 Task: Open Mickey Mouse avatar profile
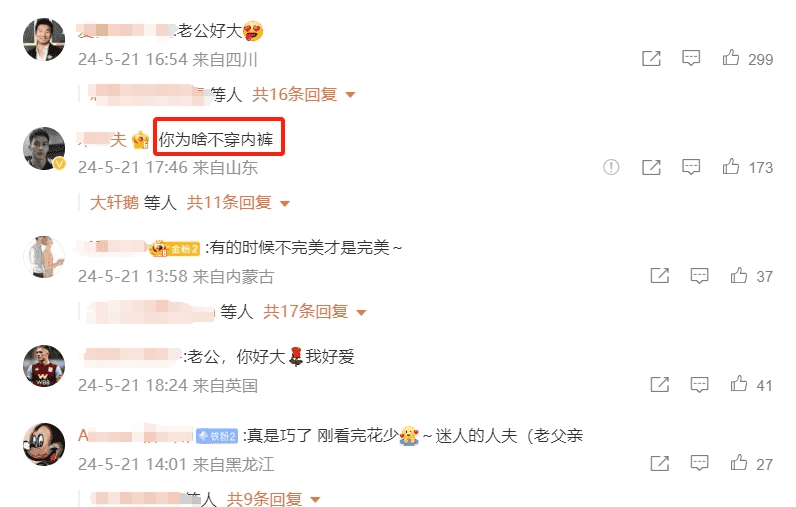point(44,445)
